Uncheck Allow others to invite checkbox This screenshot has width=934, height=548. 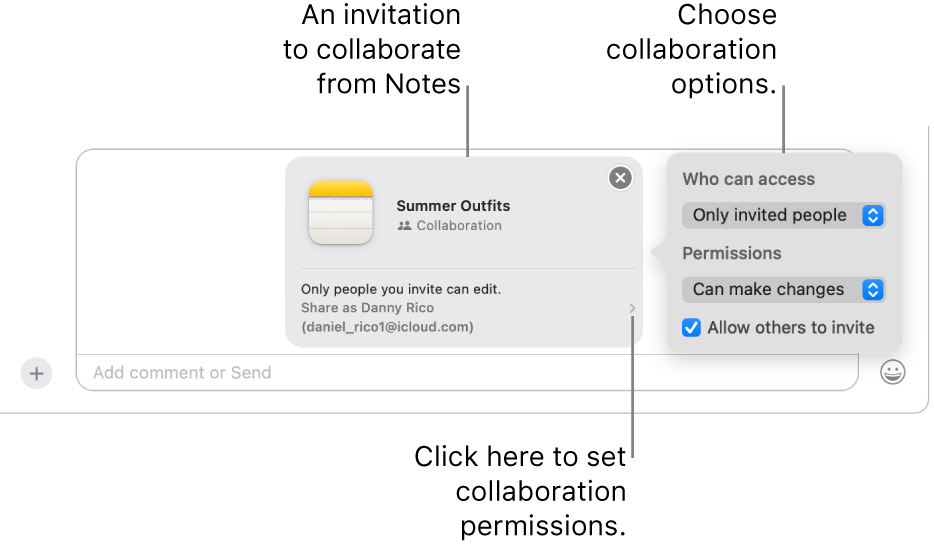tap(691, 327)
